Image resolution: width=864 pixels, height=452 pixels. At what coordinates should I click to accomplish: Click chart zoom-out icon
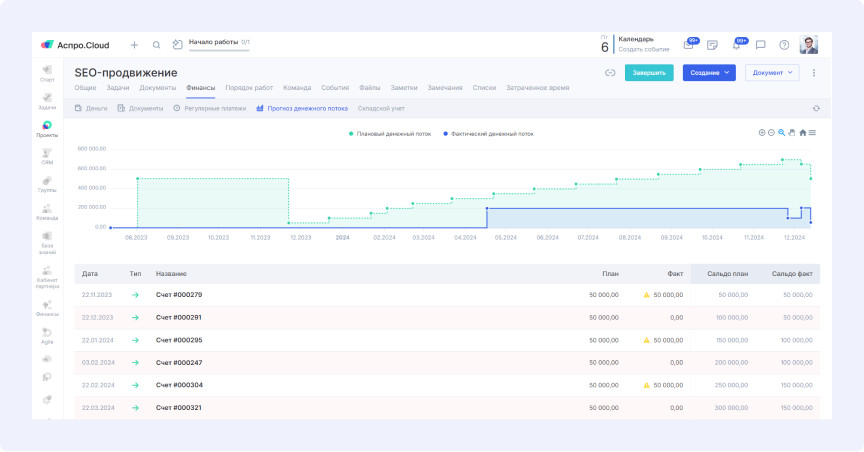[x=771, y=132]
